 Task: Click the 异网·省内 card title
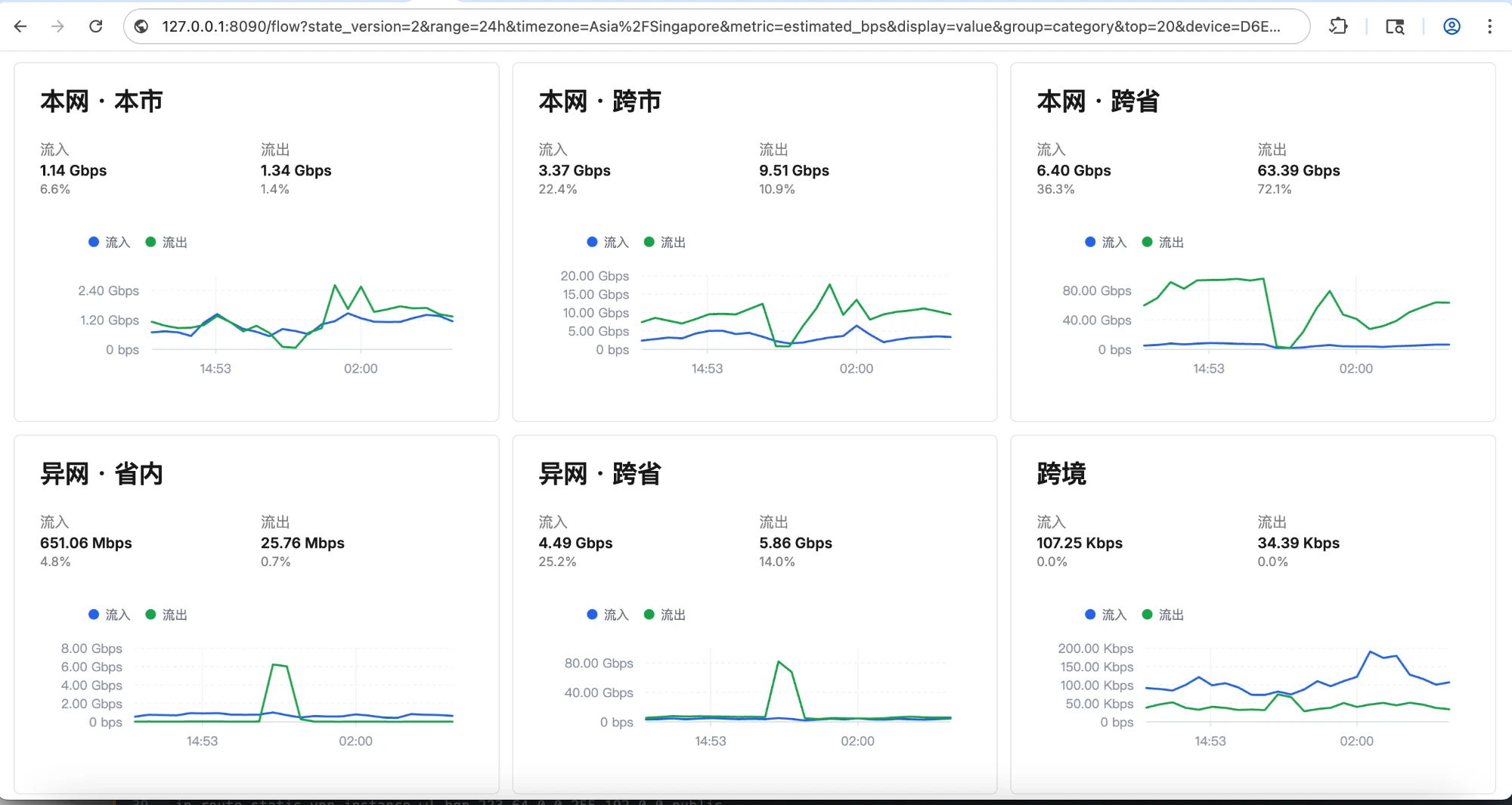click(x=101, y=474)
